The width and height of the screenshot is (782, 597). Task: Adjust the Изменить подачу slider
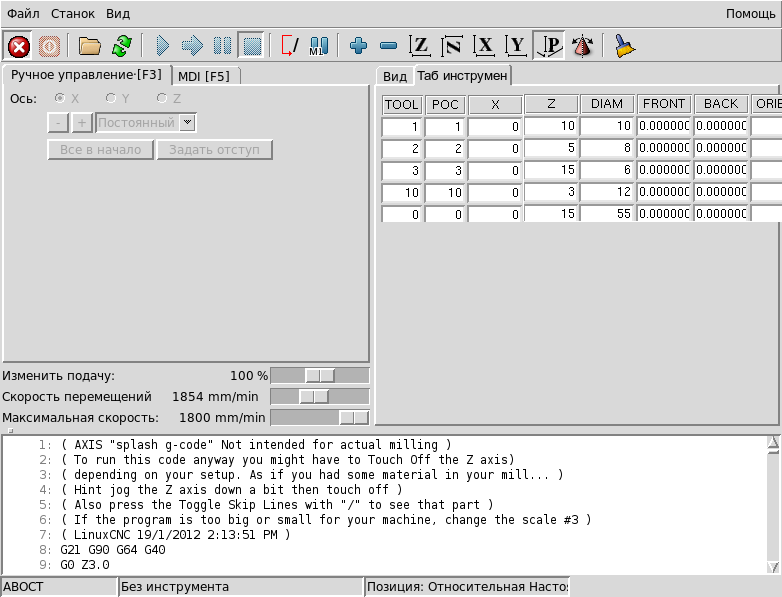coord(320,376)
